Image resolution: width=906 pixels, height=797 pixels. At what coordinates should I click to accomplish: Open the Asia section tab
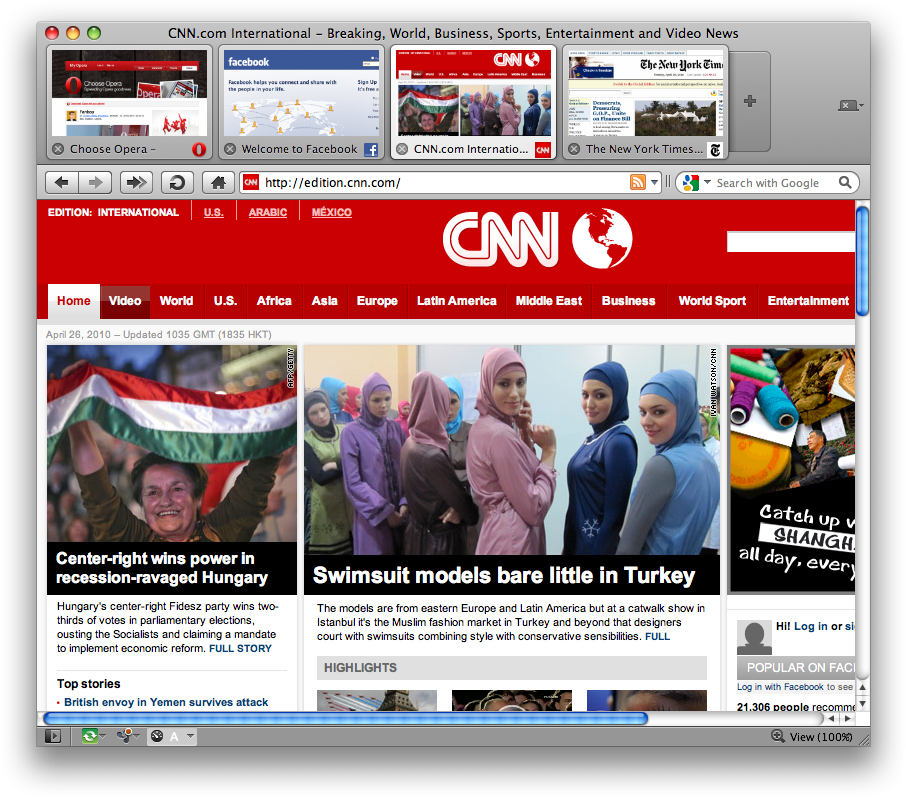pyautogui.click(x=325, y=301)
